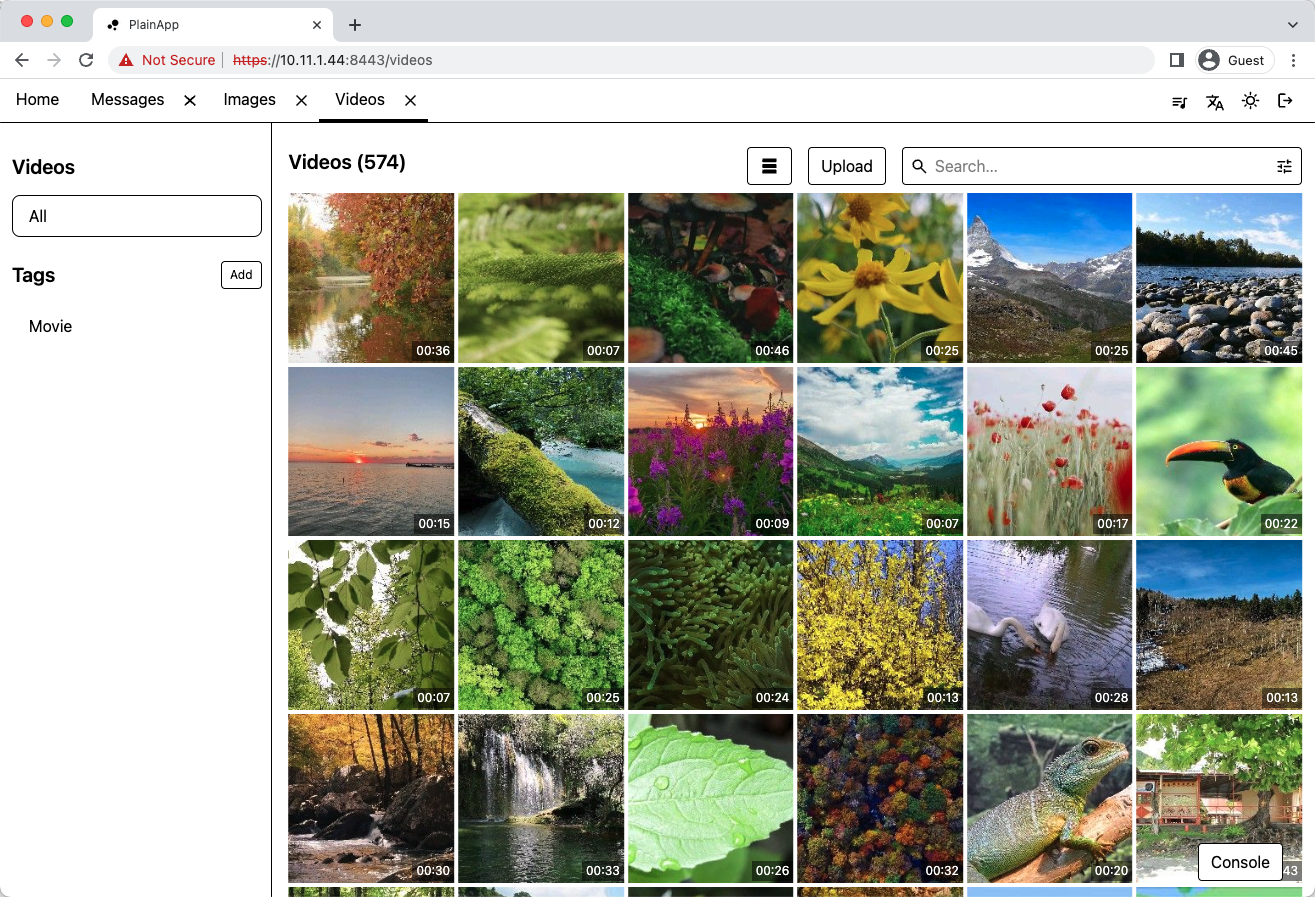This screenshot has width=1315, height=897.
Task: Open search filter options icon
Action: (x=1284, y=166)
